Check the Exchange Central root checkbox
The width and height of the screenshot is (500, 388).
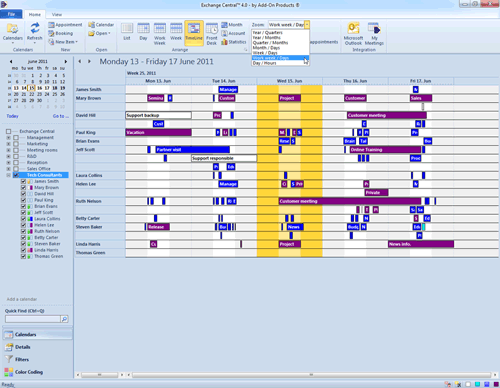(9, 131)
